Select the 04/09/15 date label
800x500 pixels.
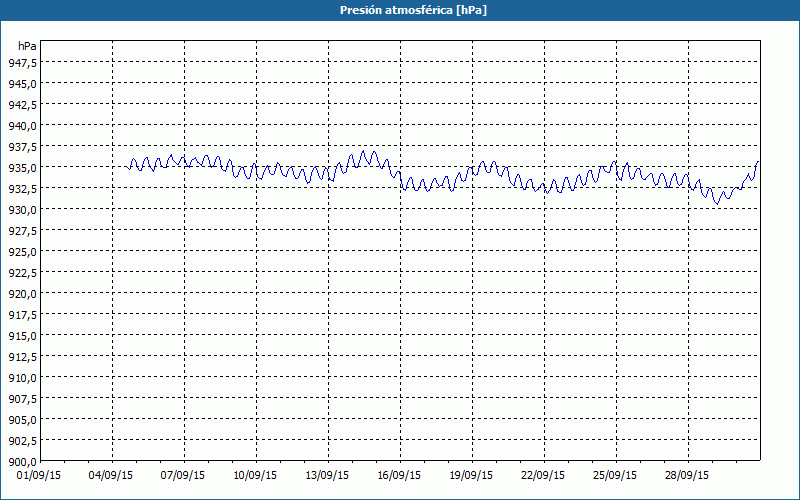[111, 476]
